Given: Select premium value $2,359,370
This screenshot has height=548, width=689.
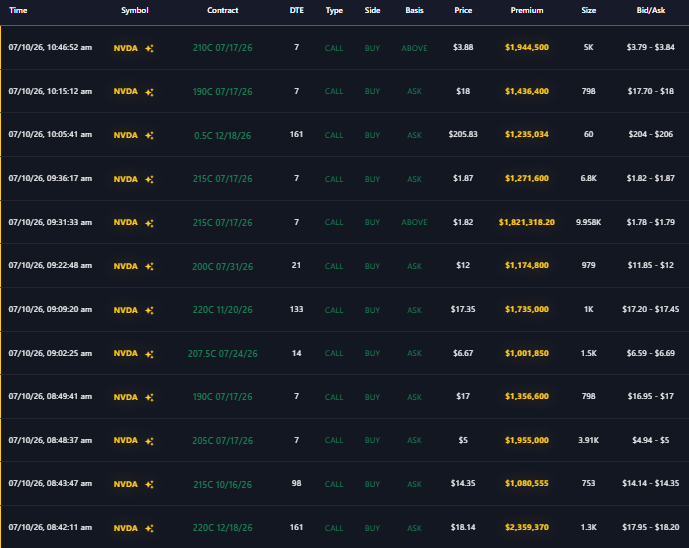Looking at the screenshot, I should 527,527.
